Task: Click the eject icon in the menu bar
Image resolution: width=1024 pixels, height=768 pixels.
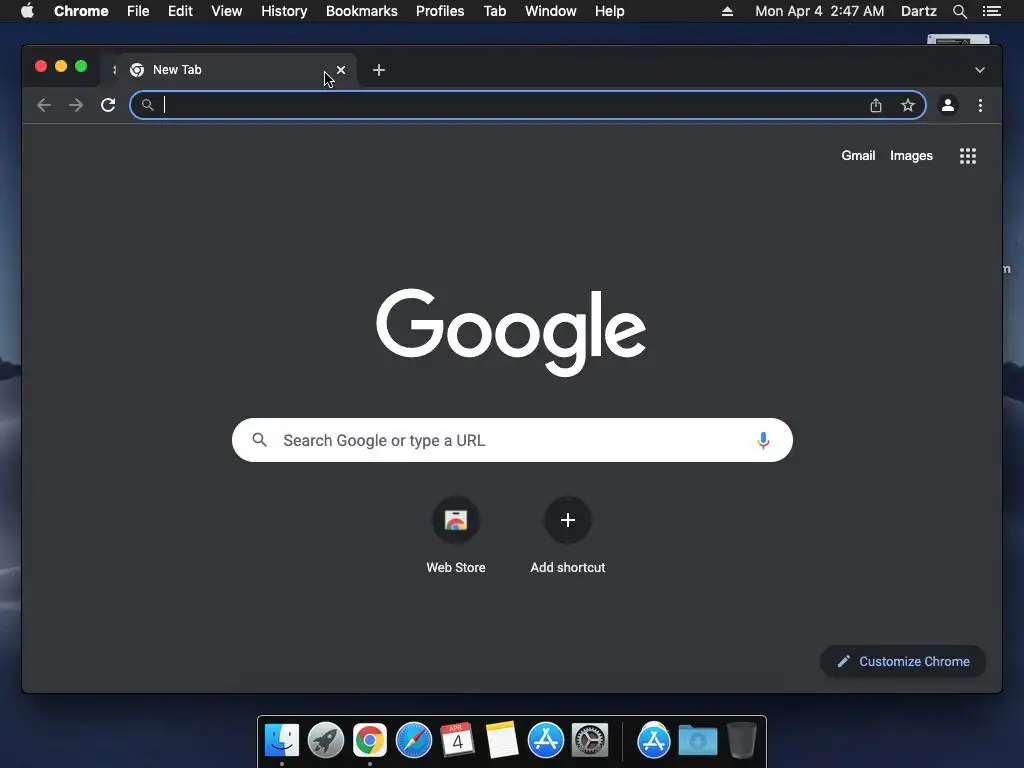Action: 727,11
